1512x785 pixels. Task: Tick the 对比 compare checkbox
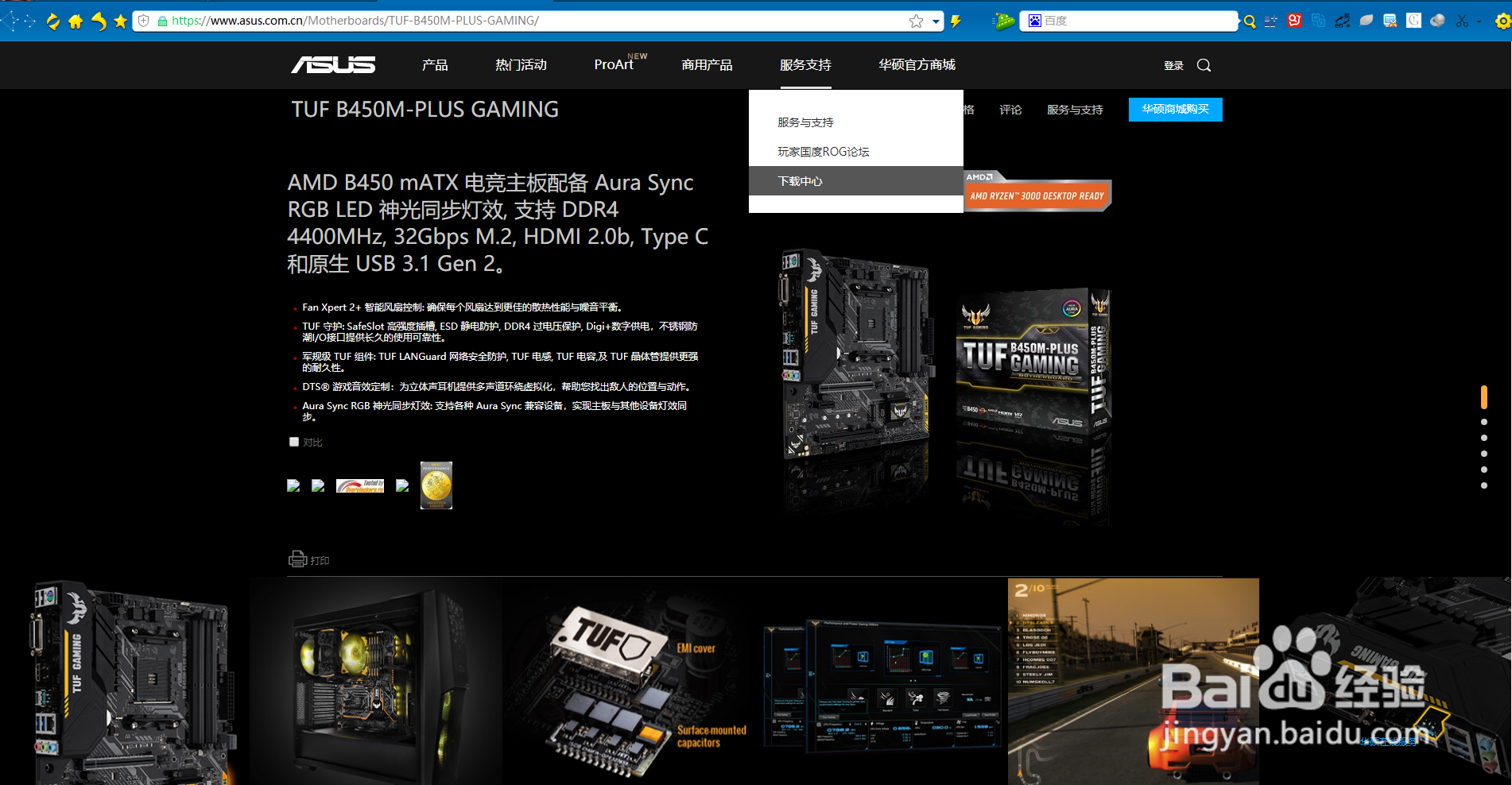294,442
